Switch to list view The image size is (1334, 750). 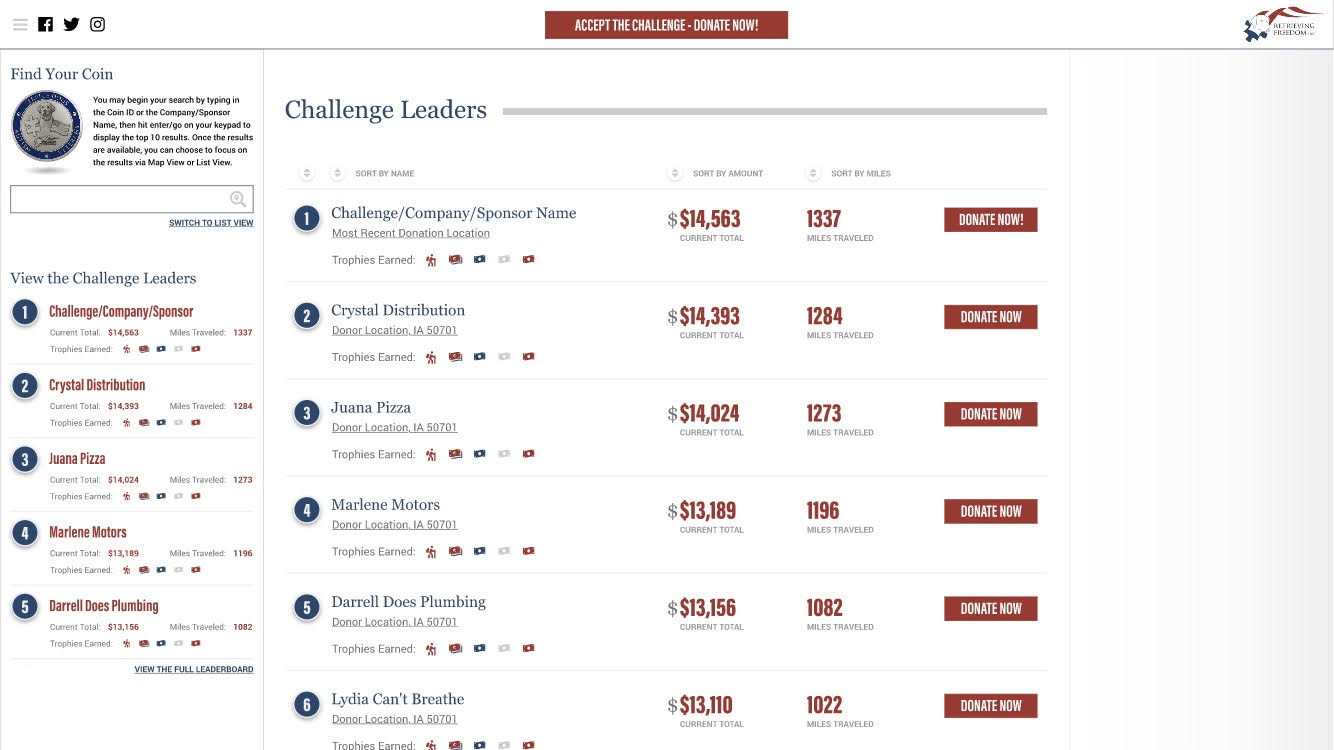click(x=211, y=223)
